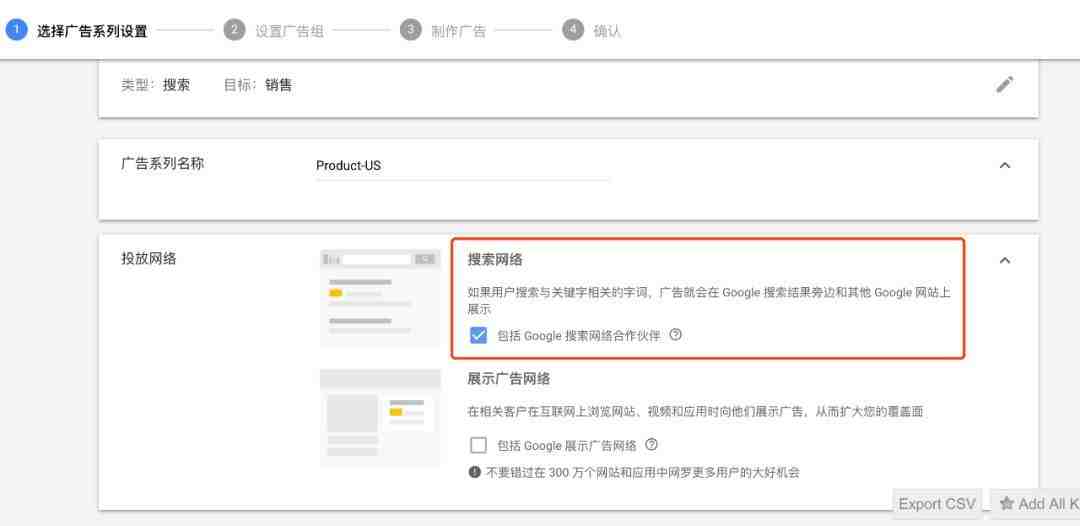Check 包括 Google 展示广告网络 checkbox
1080x526 pixels.
pyautogui.click(x=478, y=445)
